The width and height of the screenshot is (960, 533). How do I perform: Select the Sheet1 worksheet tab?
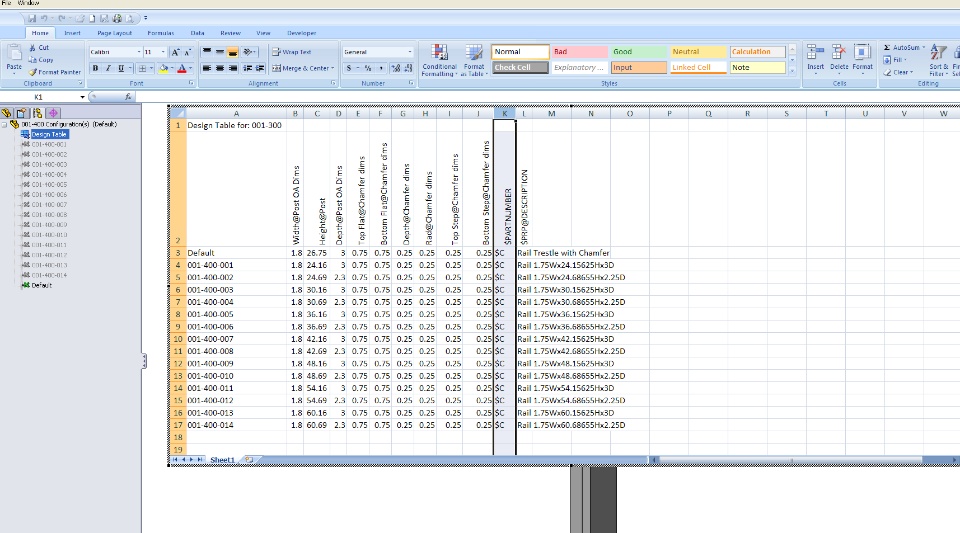click(x=222, y=460)
